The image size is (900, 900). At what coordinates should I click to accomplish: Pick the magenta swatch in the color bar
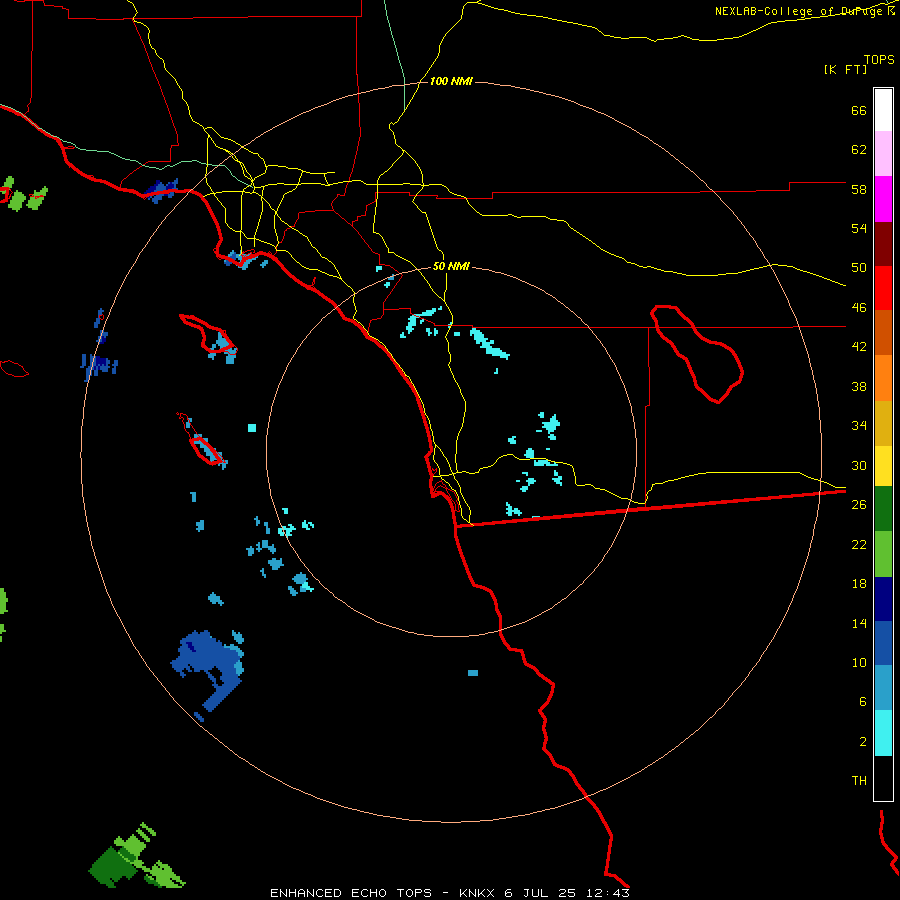tap(883, 199)
